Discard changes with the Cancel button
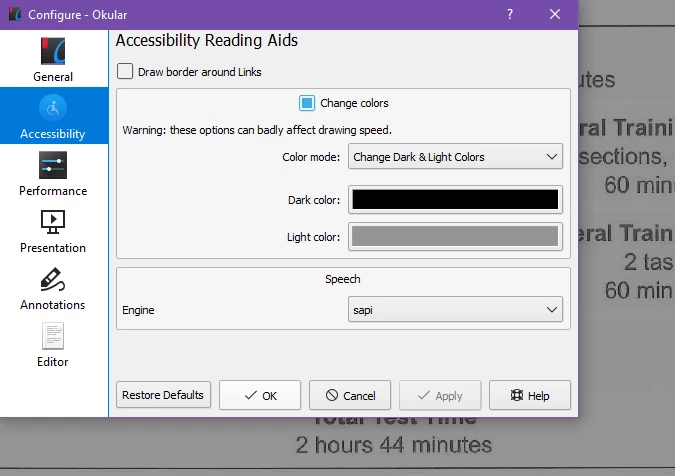This screenshot has height=476, width=675. point(350,395)
